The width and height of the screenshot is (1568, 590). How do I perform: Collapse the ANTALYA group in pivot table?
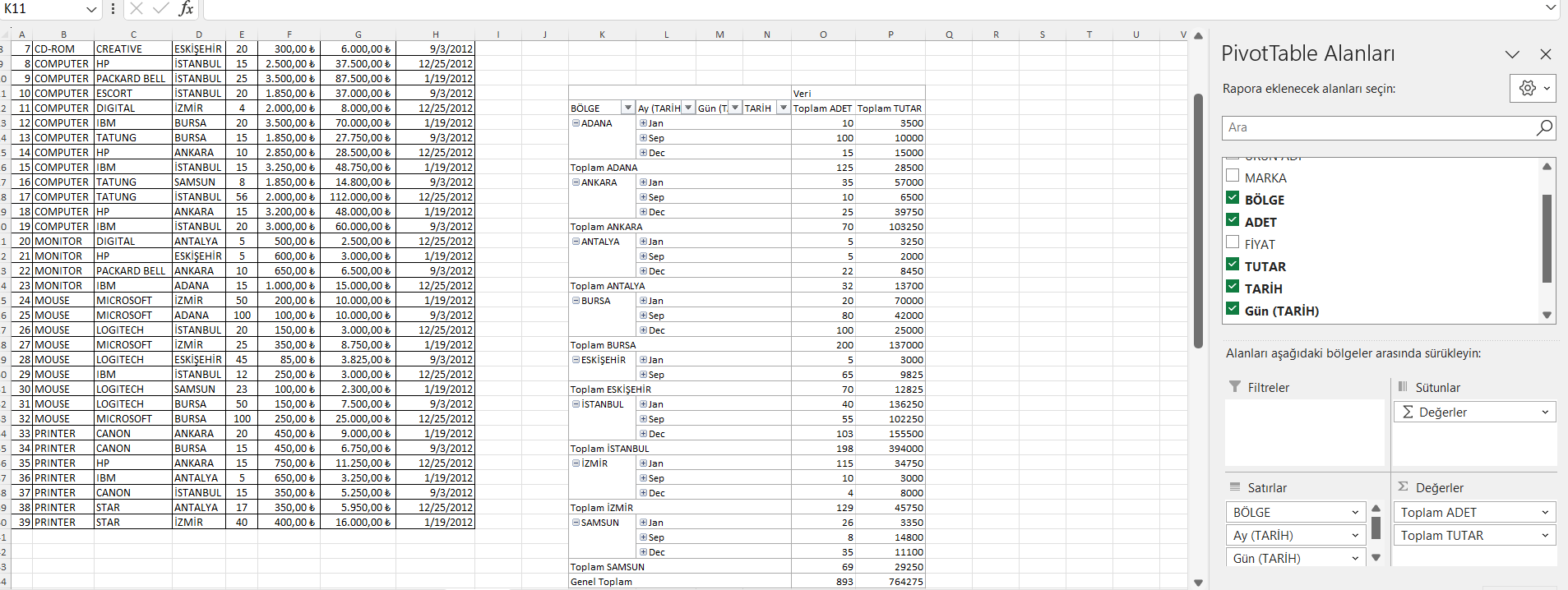point(576,242)
